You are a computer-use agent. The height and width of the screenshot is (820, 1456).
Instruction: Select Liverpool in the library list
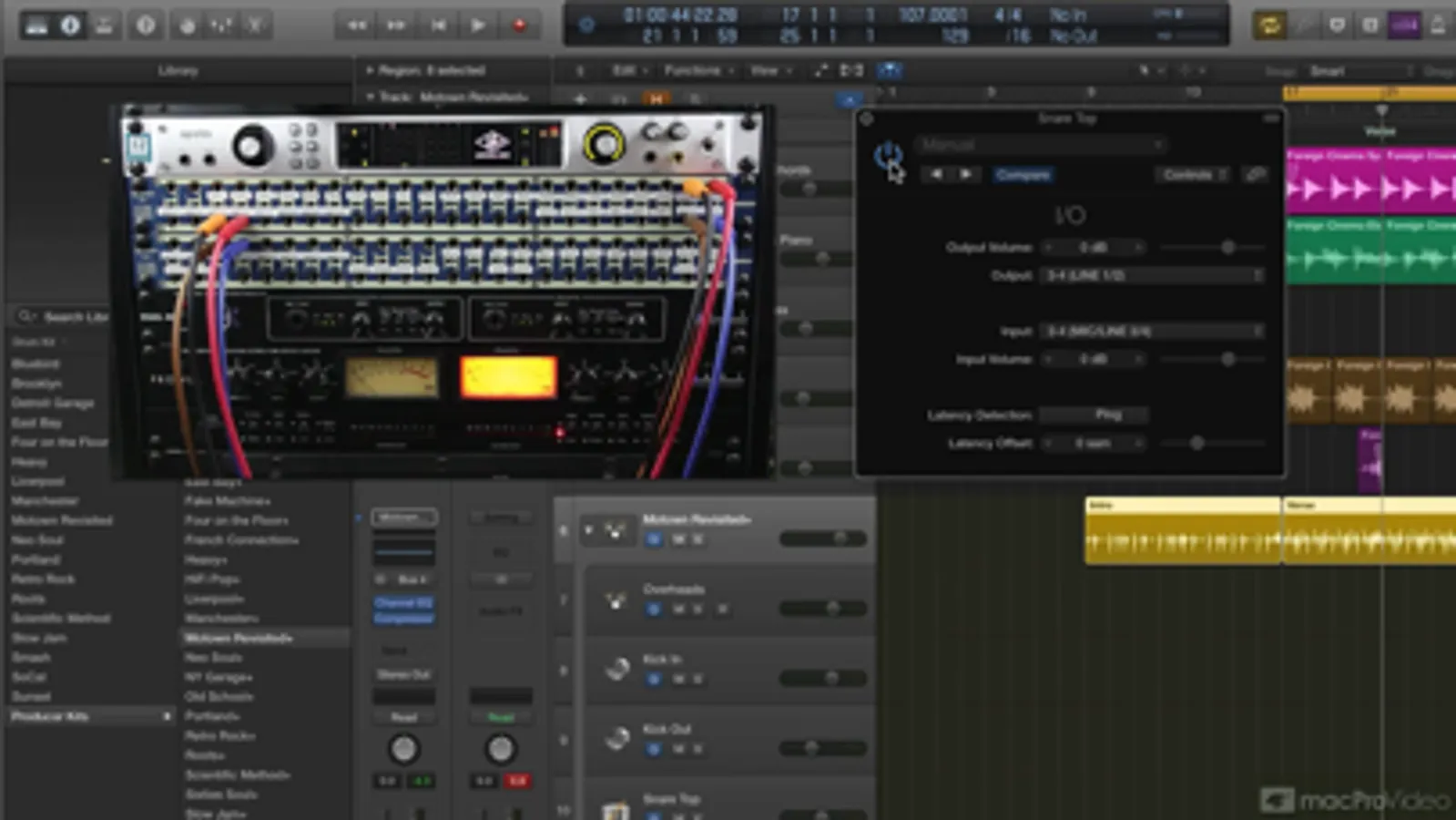pos(38,481)
